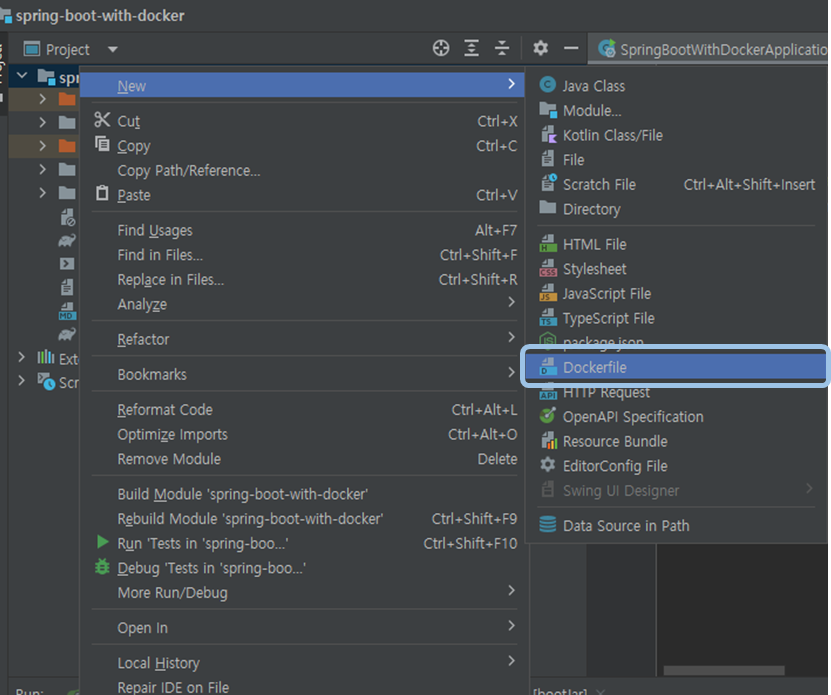831x695 pixels.
Task: Select Copy Path/Reference option
Action: point(304,170)
